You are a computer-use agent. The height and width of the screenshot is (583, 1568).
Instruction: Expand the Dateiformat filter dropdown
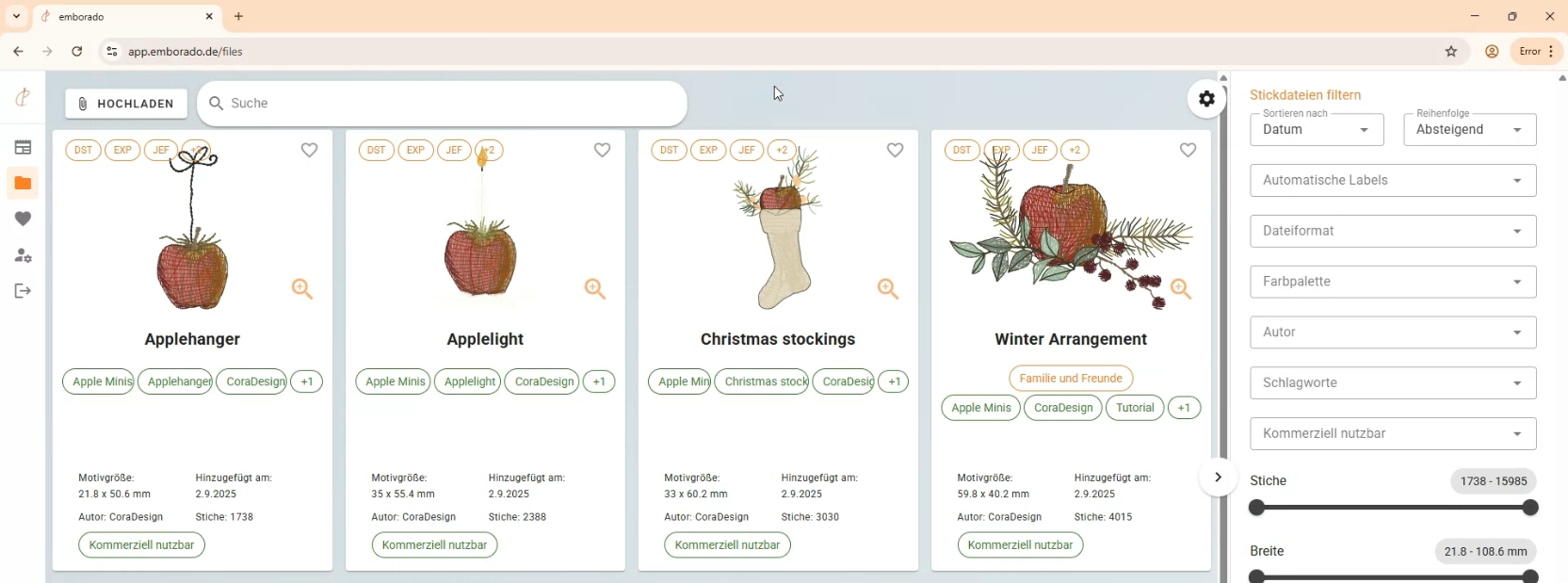pyautogui.click(x=1393, y=231)
